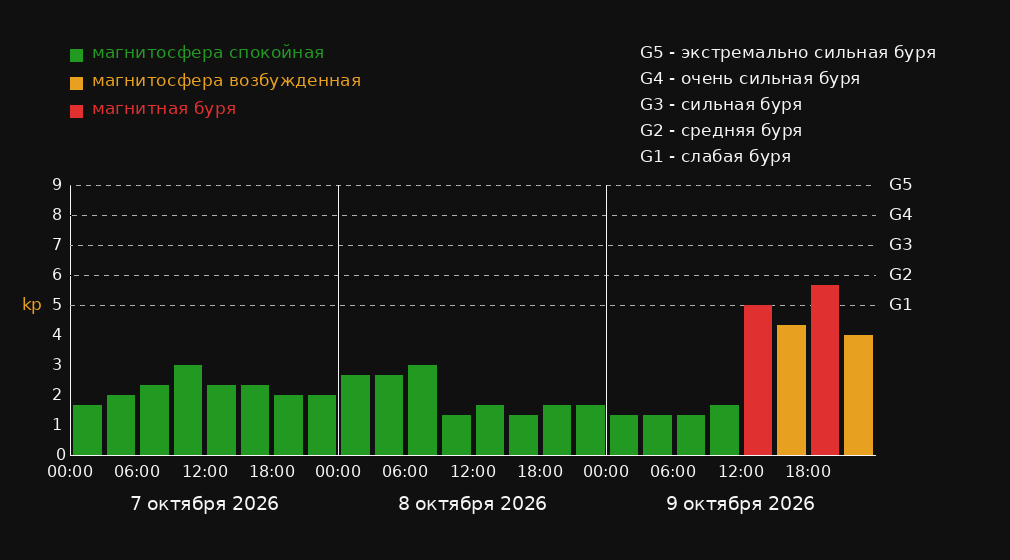Screen dimensions: 1010x560
Task: Click the 18:00 tick label of 8 October
Action: (x=540, y=472)
